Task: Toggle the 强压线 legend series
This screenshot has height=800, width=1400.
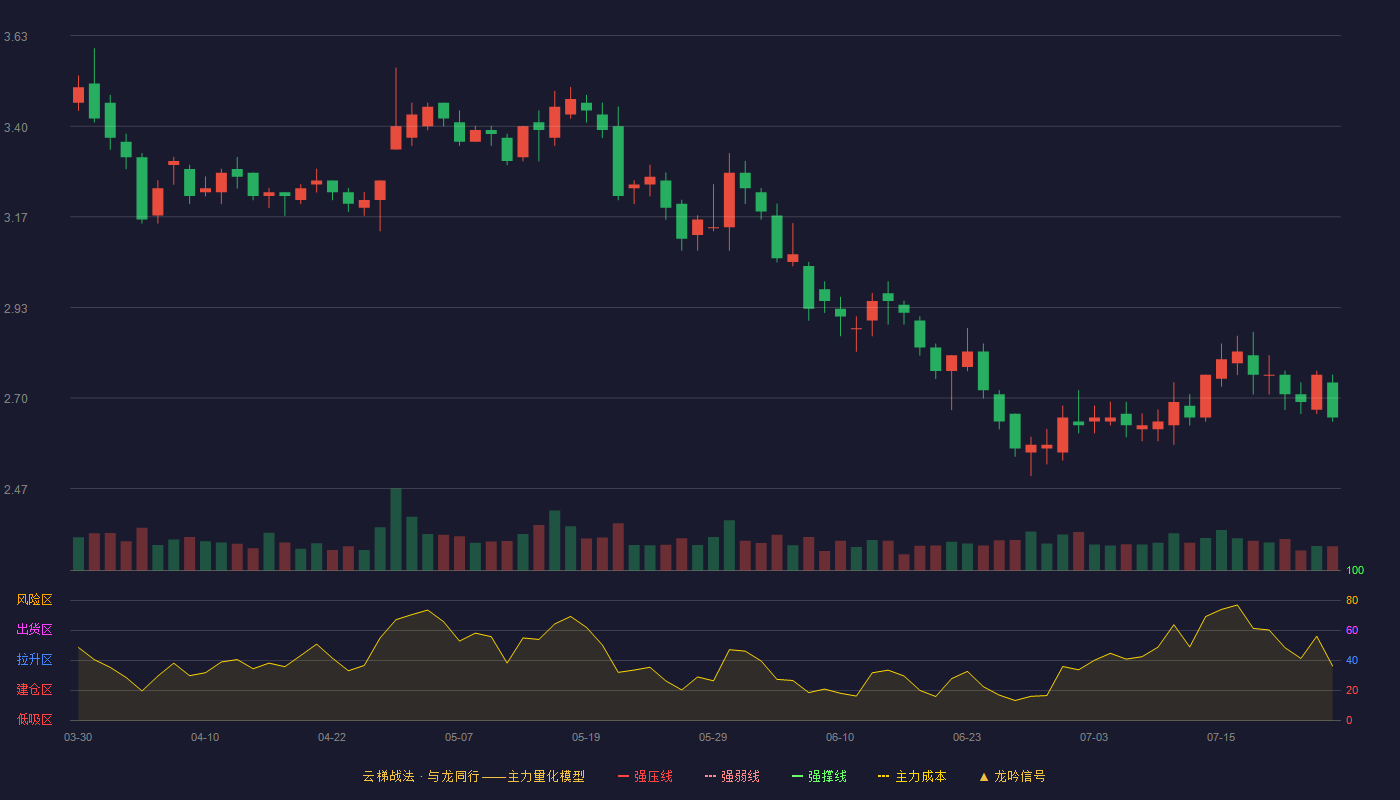Action: [645, 776]
